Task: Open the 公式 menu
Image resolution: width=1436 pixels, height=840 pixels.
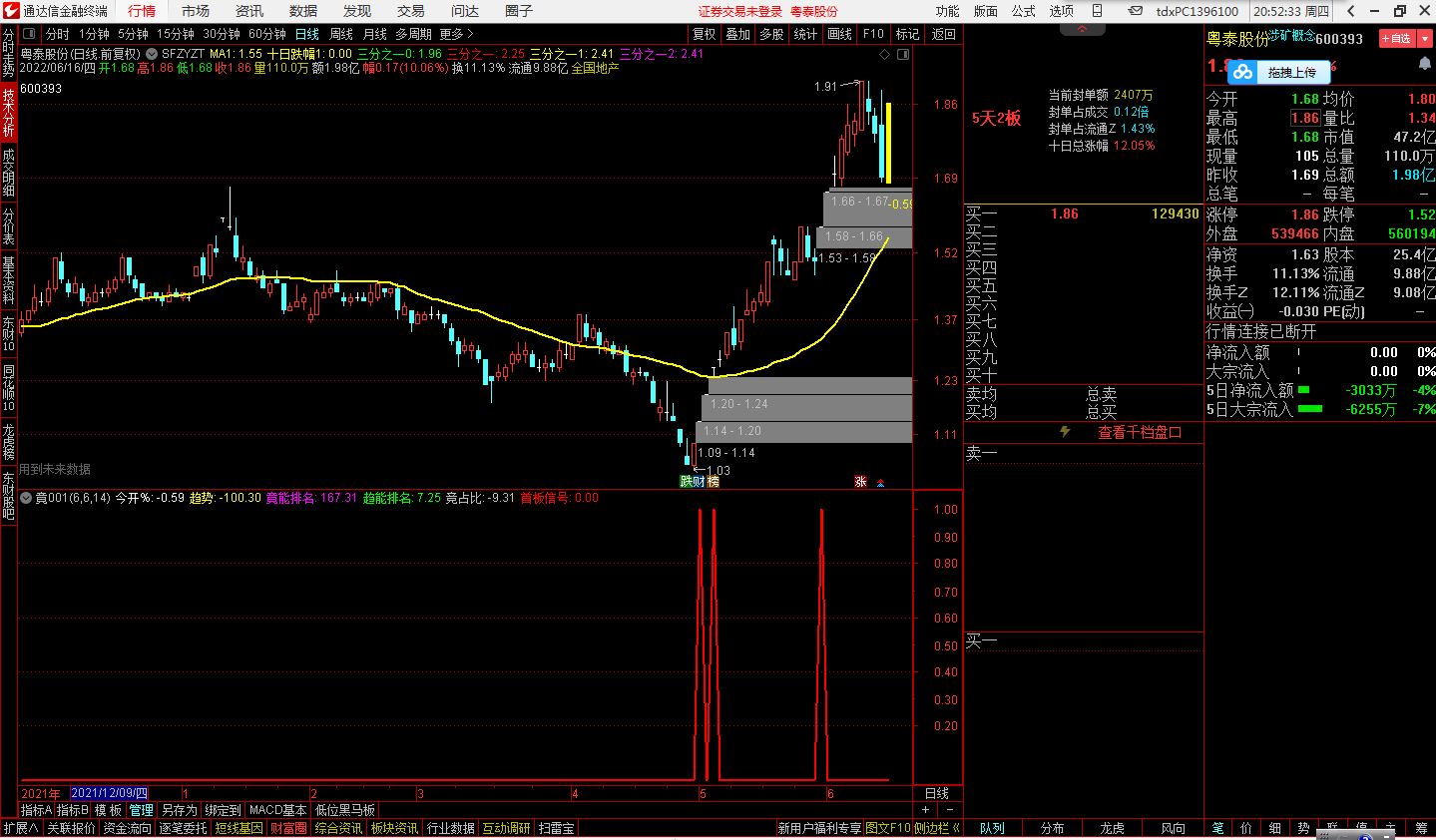Action: (x=1024, y=11)
